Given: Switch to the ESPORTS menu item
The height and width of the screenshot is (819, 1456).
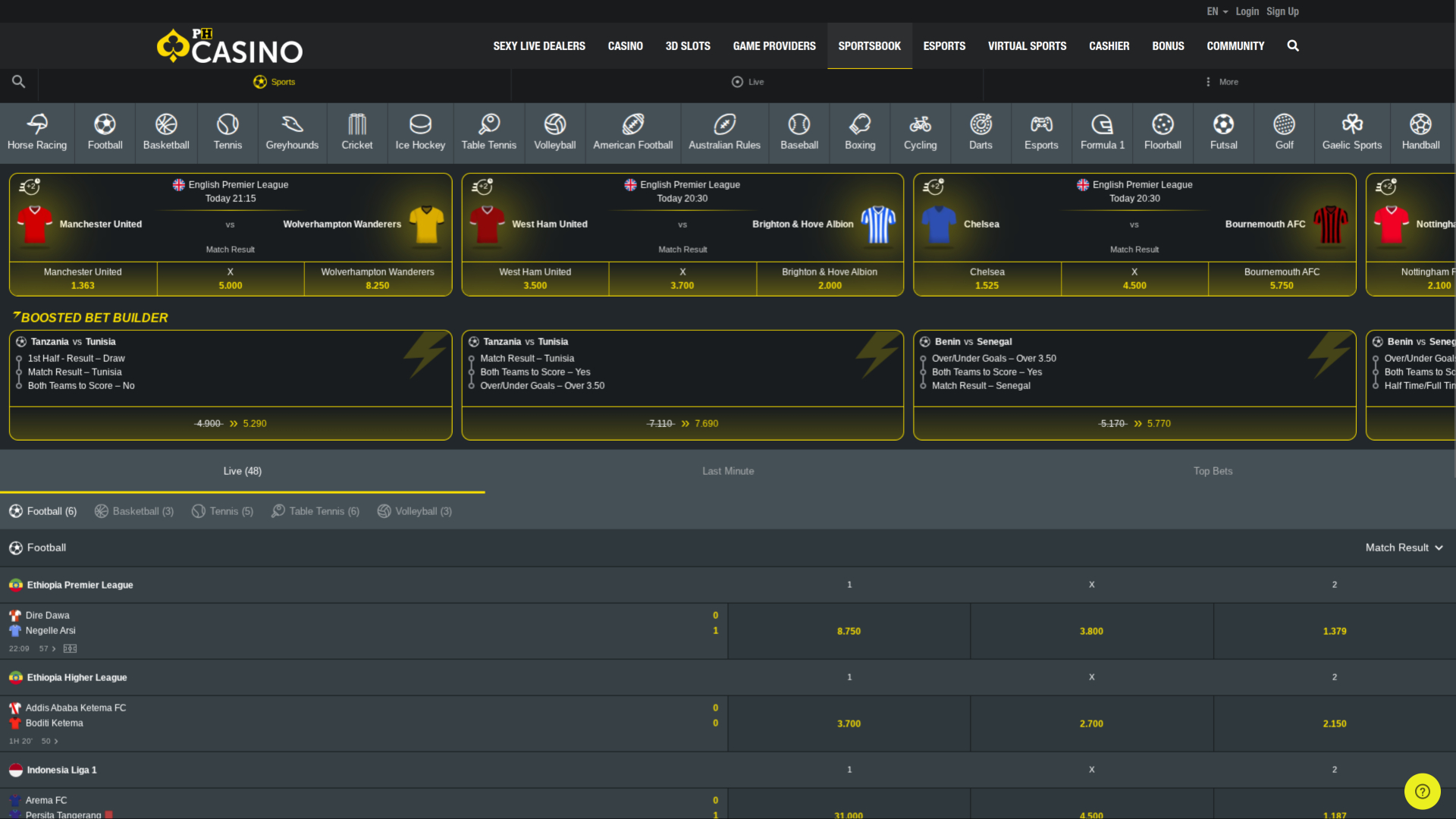Looking at the screenshot, I should [943, 45].
